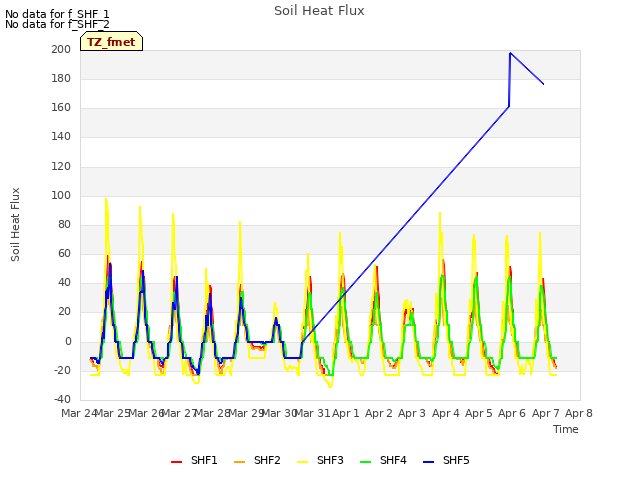The width and height of the screenshot is (640, 480).
Task: Click the blue SHF5 legend swatch
Action: [428, 462]
